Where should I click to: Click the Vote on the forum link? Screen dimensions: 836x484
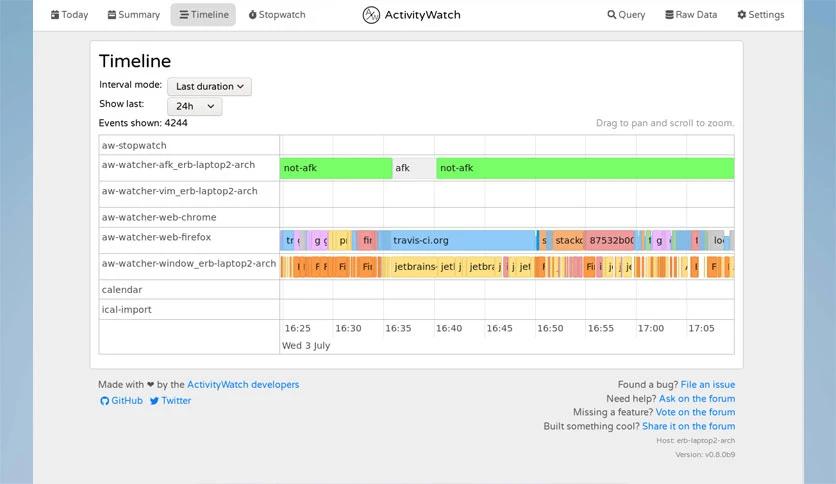695,412
